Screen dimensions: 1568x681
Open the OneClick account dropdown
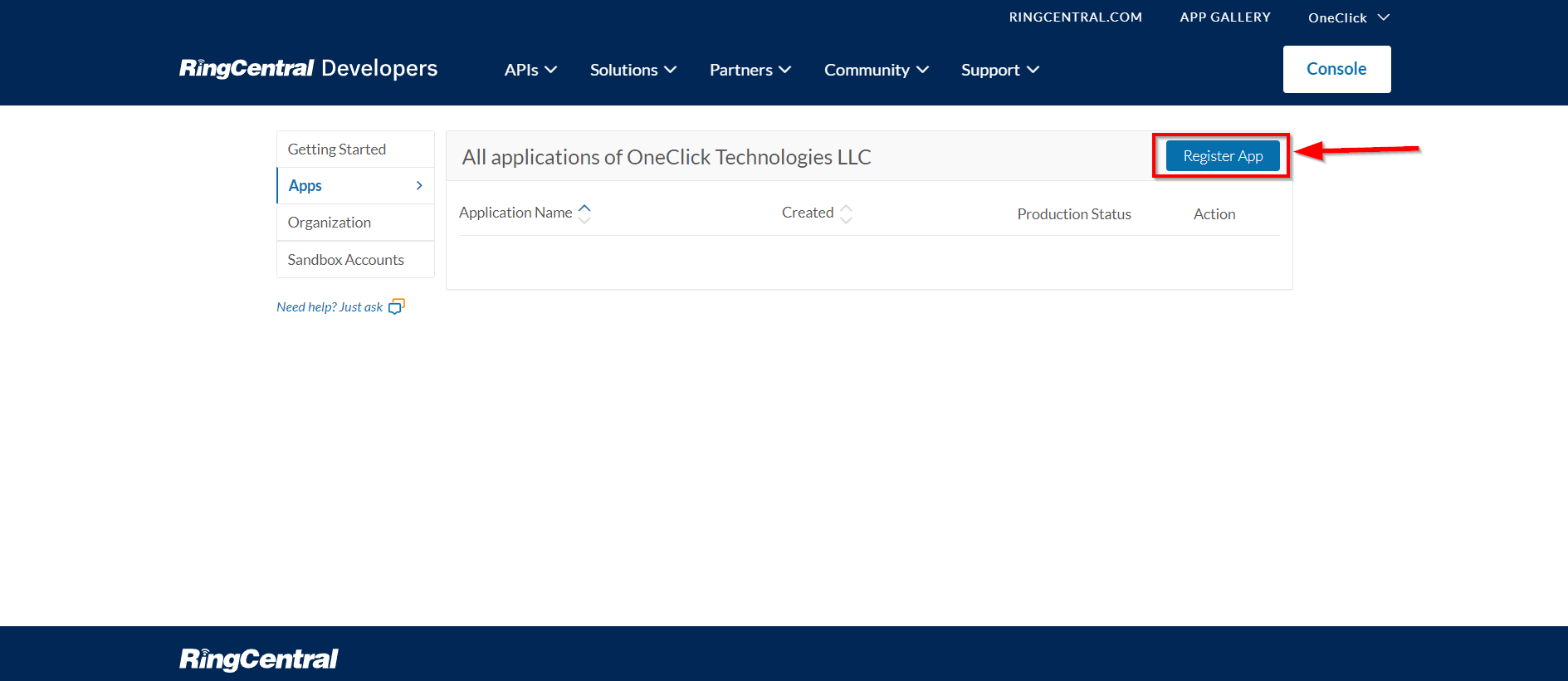(x=1348, y=17)
